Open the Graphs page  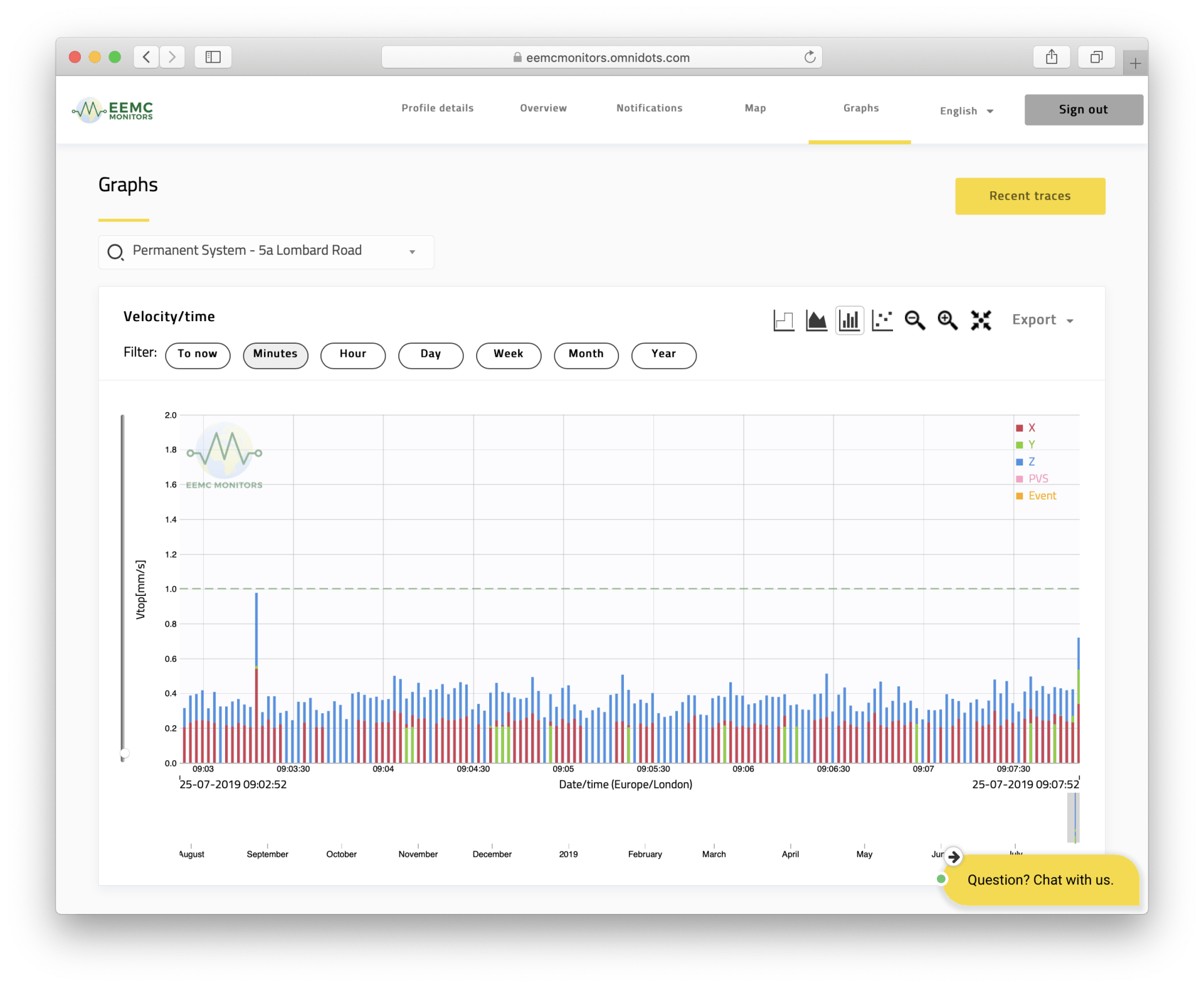[861, 108]
